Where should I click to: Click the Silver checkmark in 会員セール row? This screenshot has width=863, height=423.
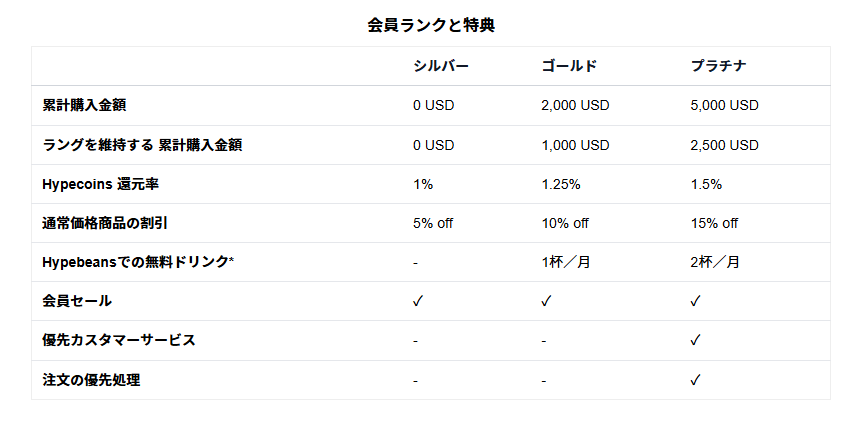point(418,301)
